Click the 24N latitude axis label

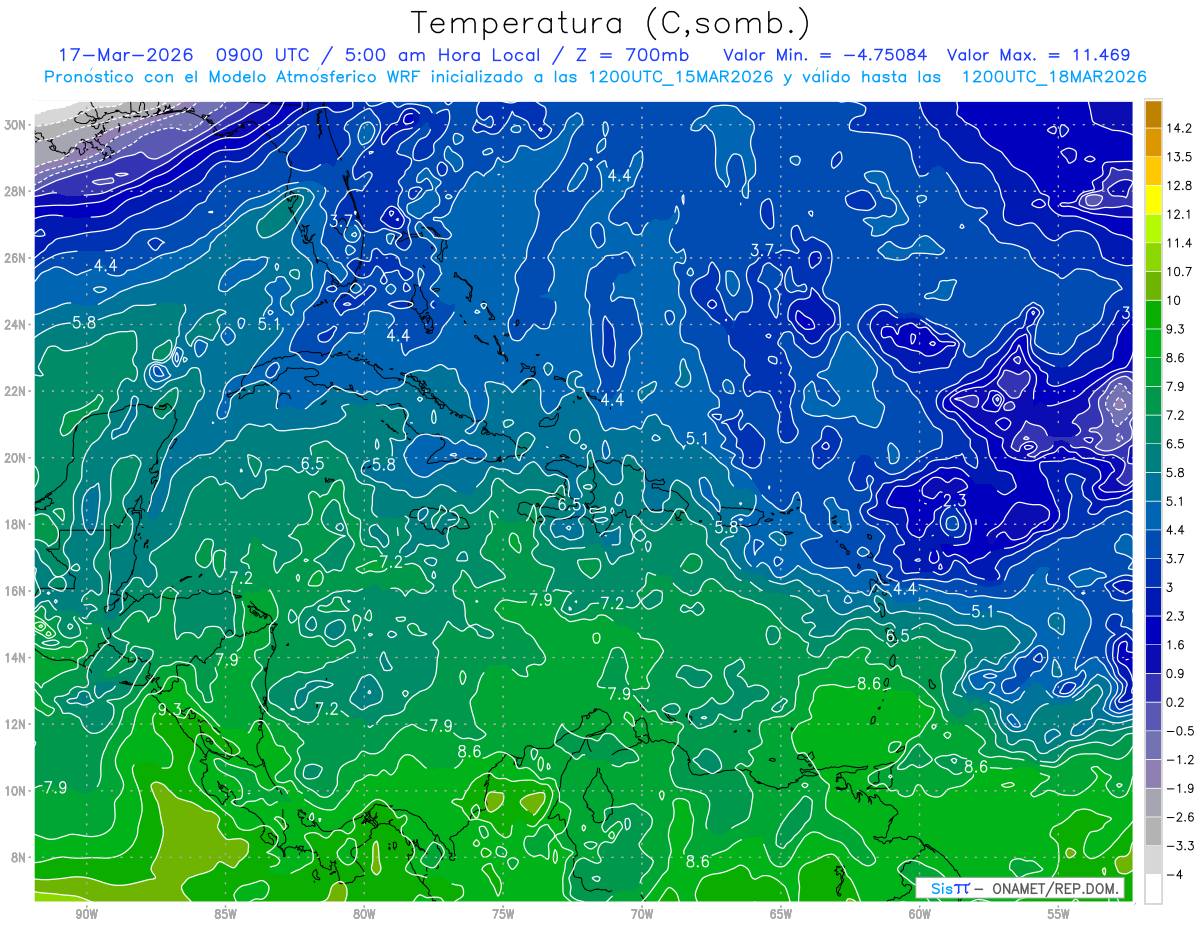(x=17, y=325)
